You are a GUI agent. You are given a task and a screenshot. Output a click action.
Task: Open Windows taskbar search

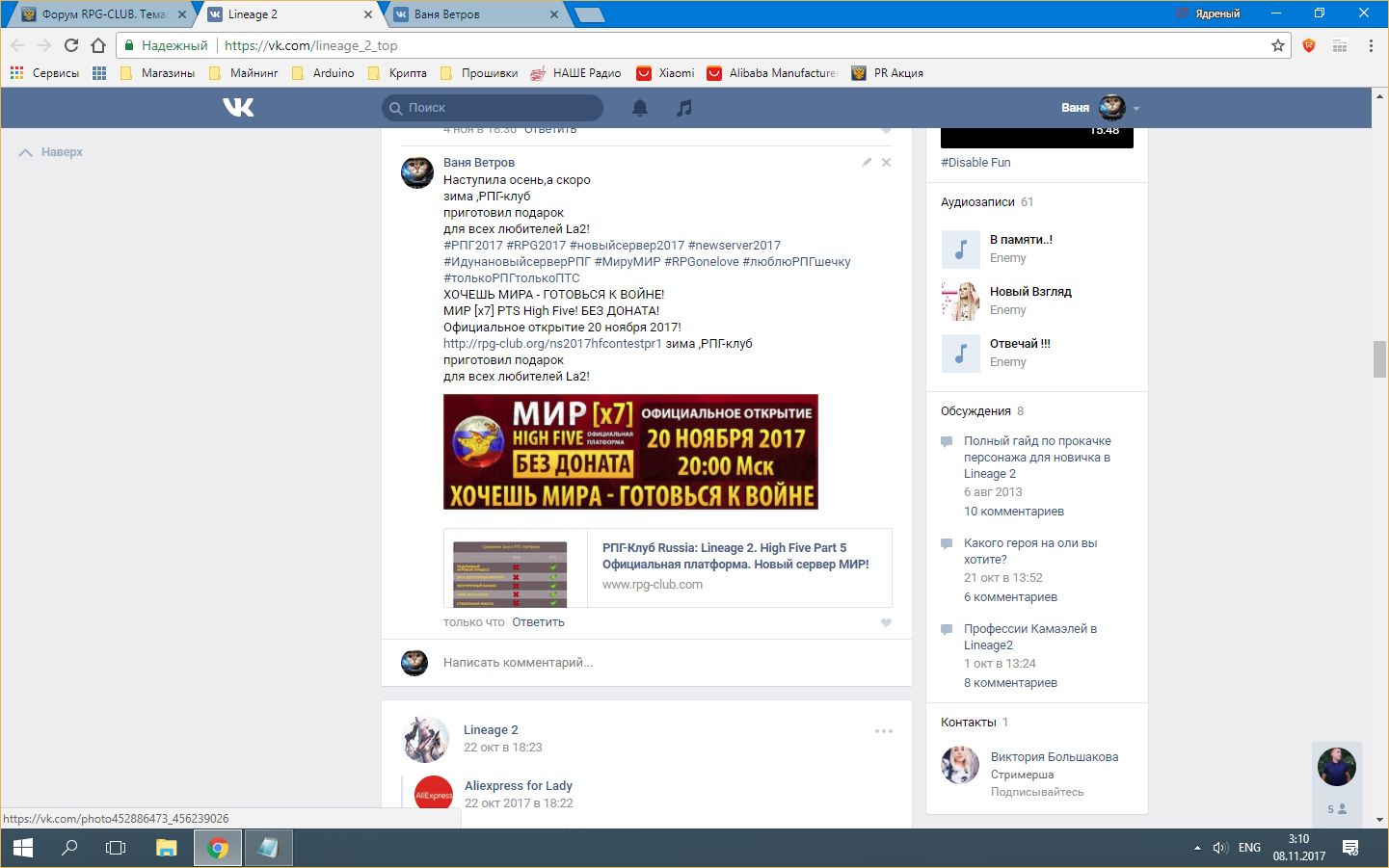coord(69,848)
